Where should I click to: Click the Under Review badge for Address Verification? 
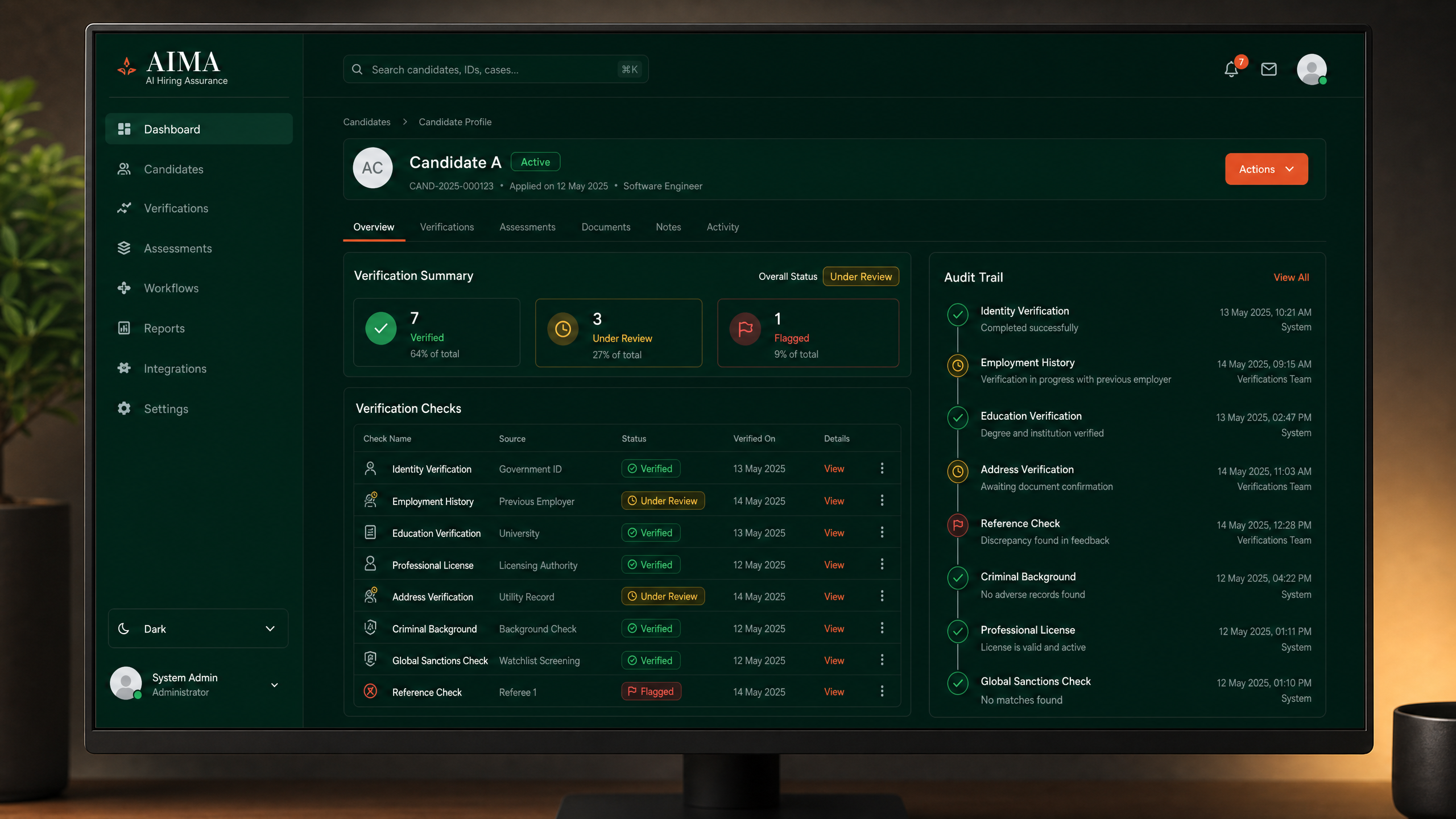click(x=663, y=596)
